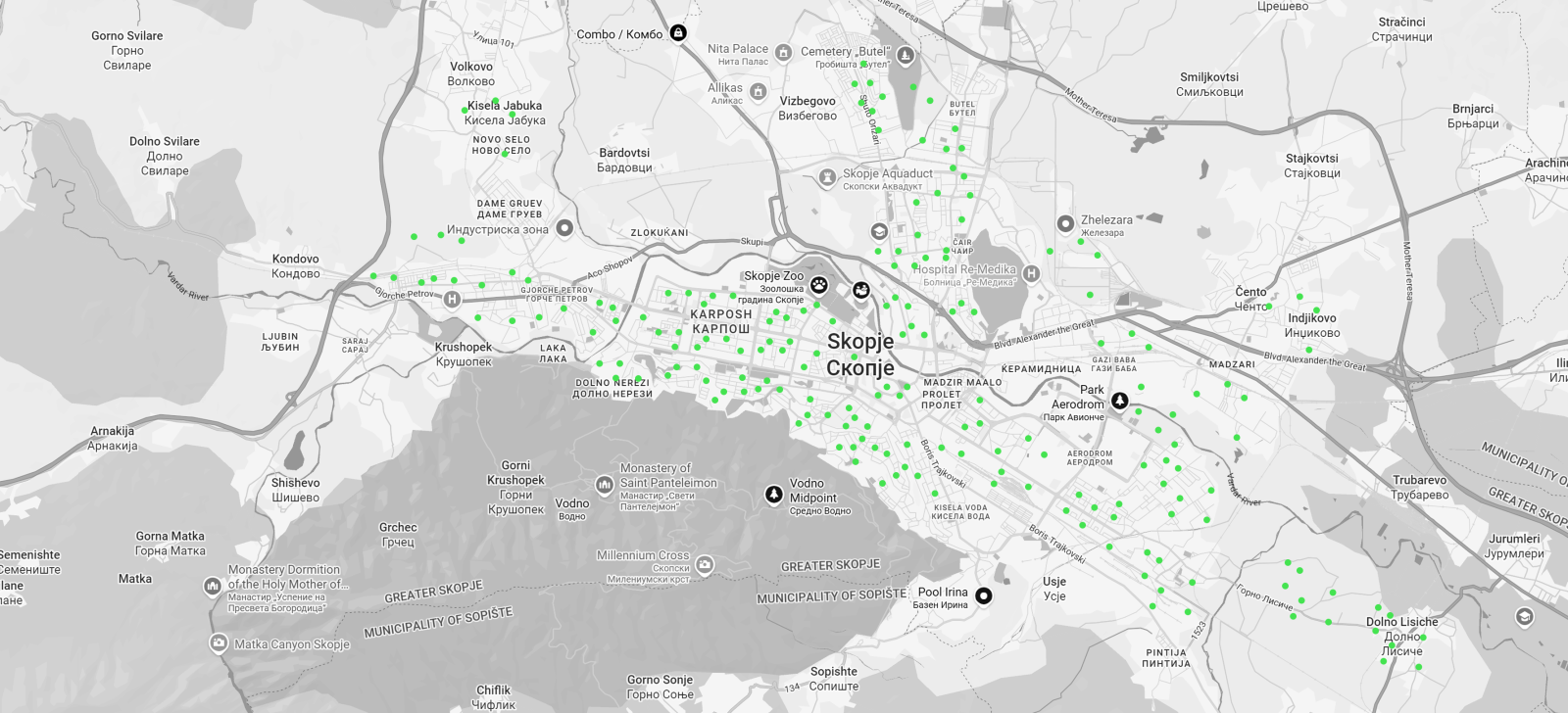
Task: Click the Matka Canyon Skopje camera icon
Action: pyautogui.click(x=219, y=642)
